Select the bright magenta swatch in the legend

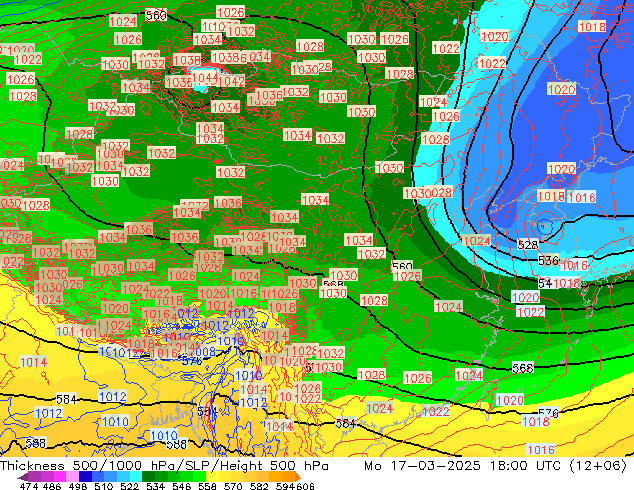60,476
